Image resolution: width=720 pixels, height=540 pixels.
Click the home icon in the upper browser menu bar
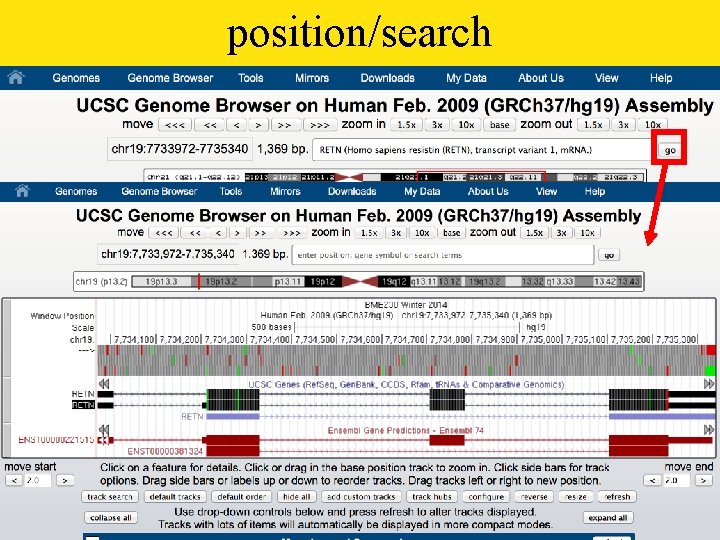tap(16, 77)
